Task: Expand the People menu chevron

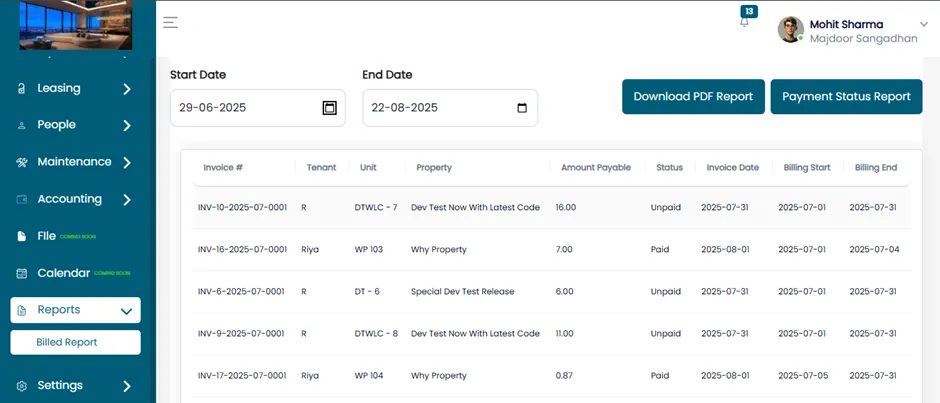Action: coord(126,126)
